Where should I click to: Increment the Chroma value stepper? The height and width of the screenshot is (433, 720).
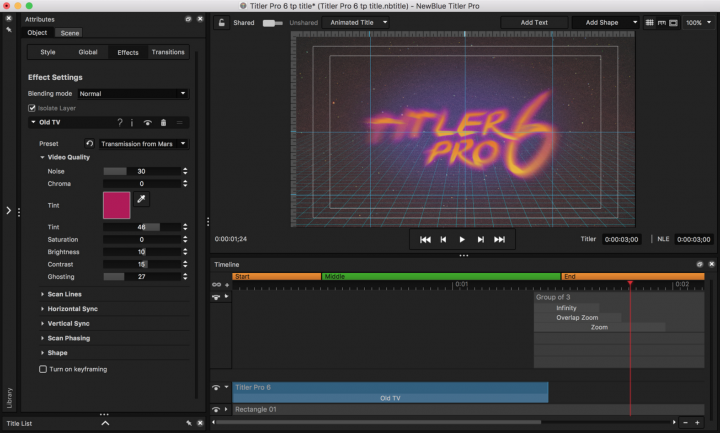point(185,181)
